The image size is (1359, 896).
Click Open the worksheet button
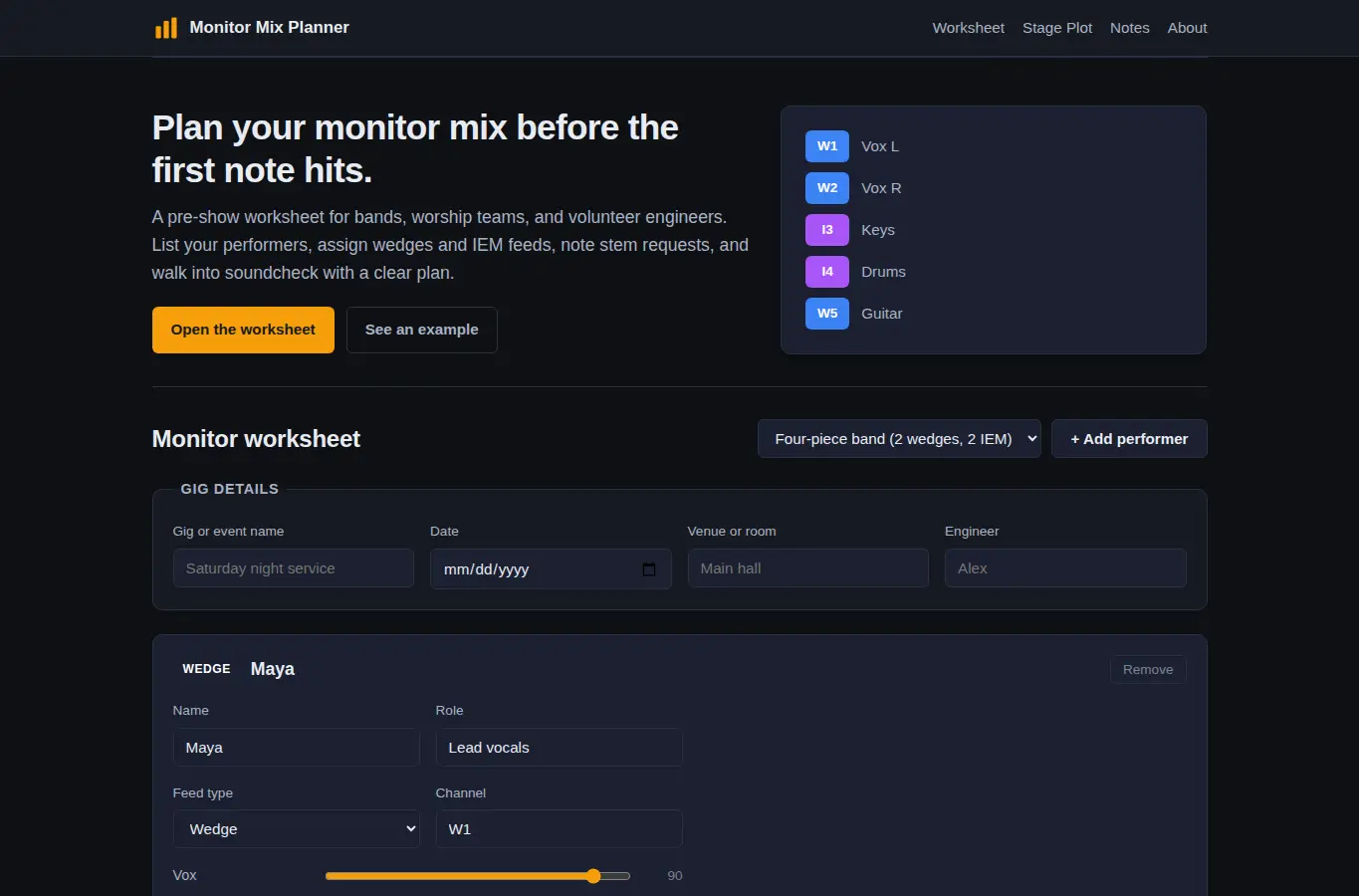243,330
